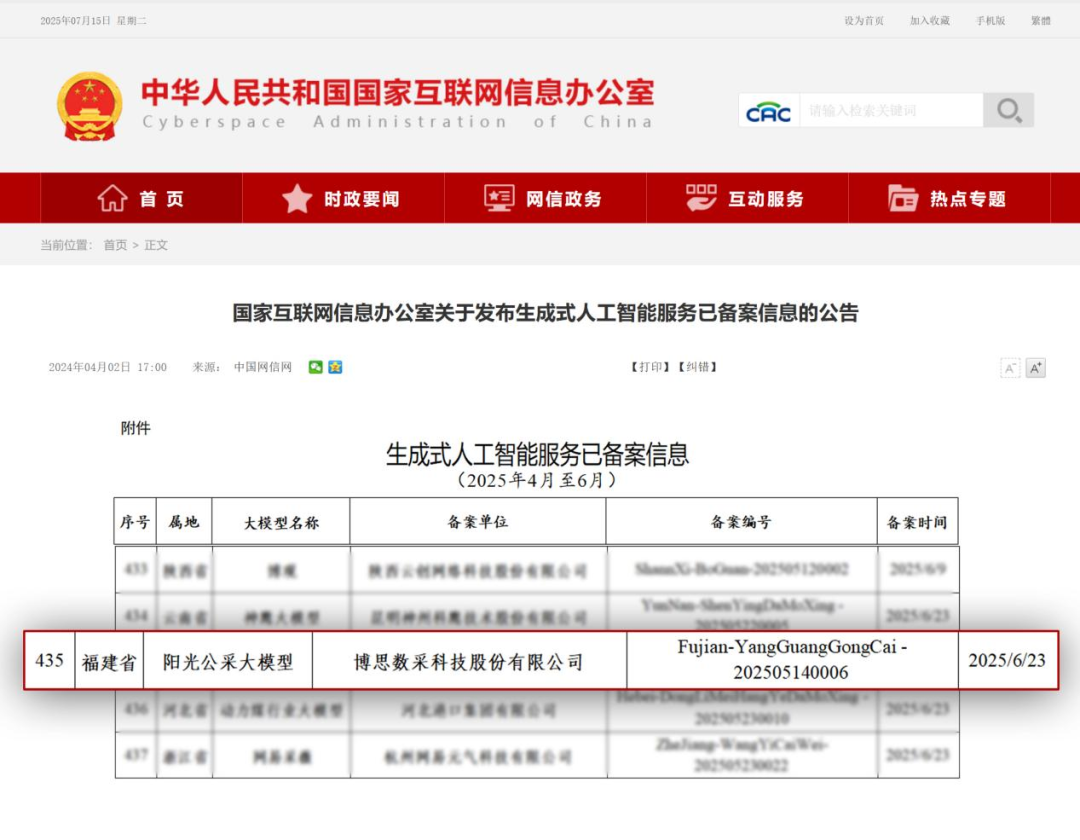Switch to 手机版 mobile version
Screen dimensions: 1080x840
tap(991, 21)
